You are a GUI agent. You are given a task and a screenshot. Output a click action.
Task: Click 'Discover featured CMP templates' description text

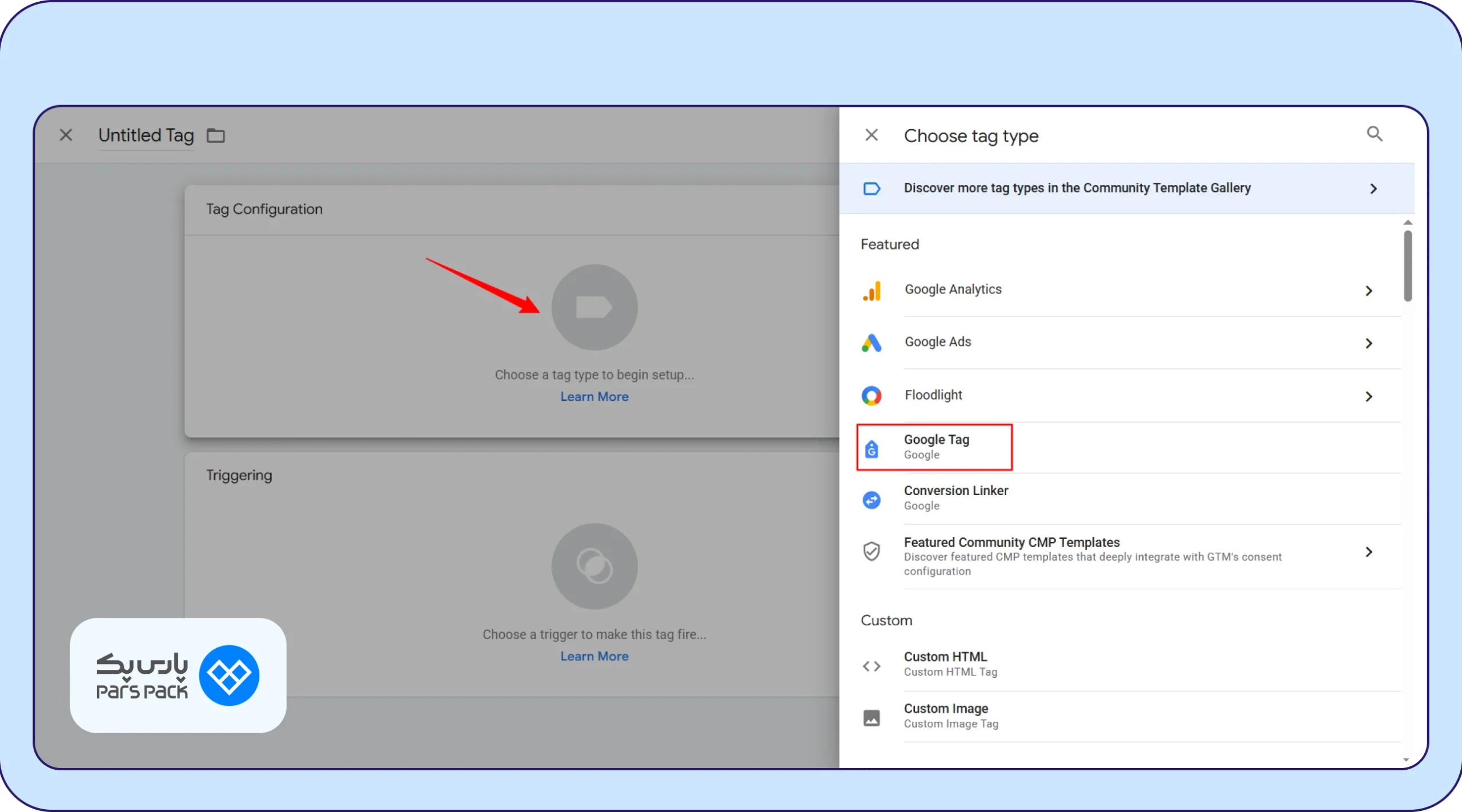[x=1093, y=564]
